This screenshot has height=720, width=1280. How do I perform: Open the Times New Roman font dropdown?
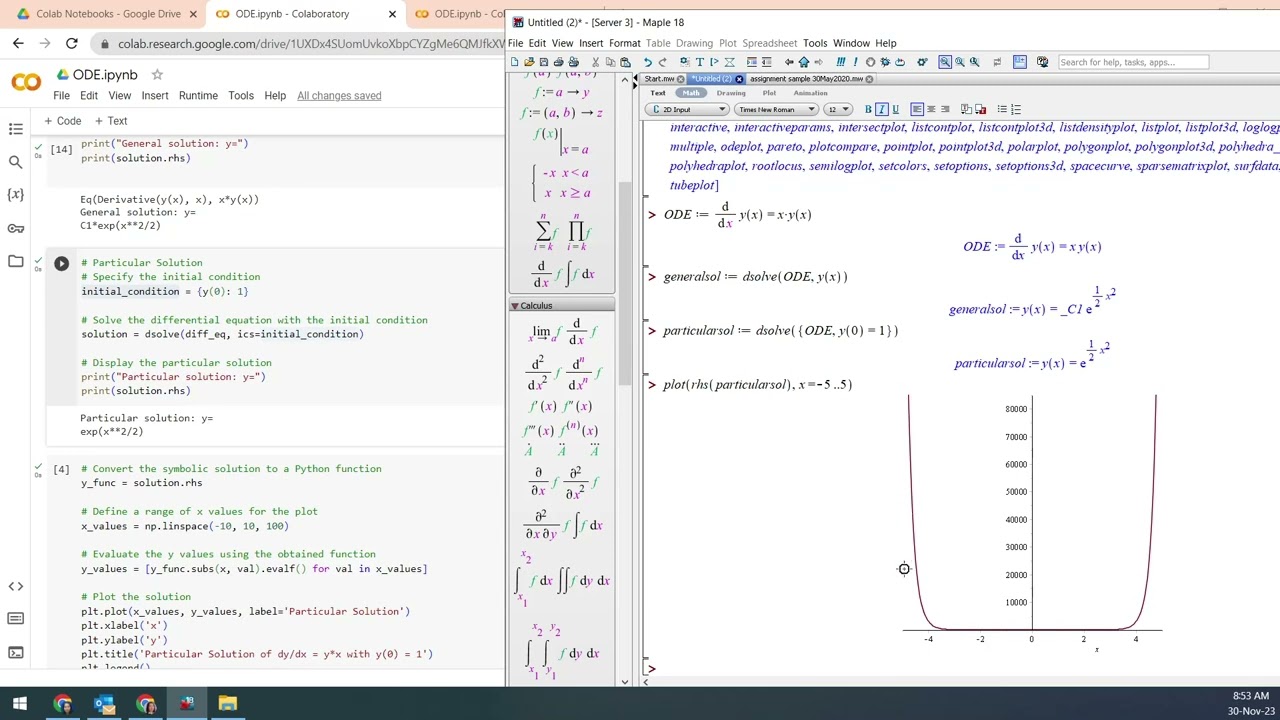click(776, 109)
